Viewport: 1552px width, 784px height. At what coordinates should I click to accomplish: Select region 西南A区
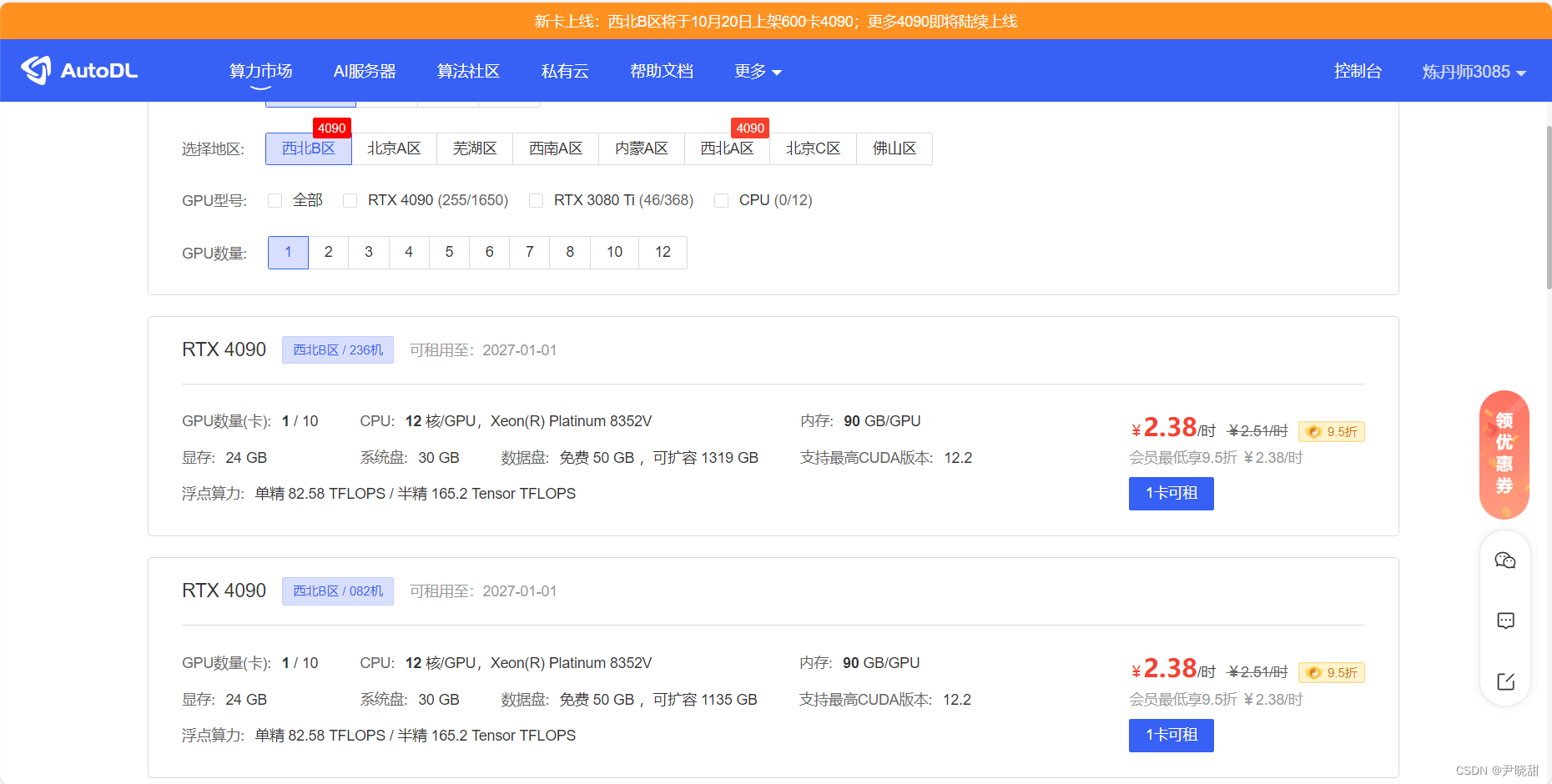click(x=556, y=148)
